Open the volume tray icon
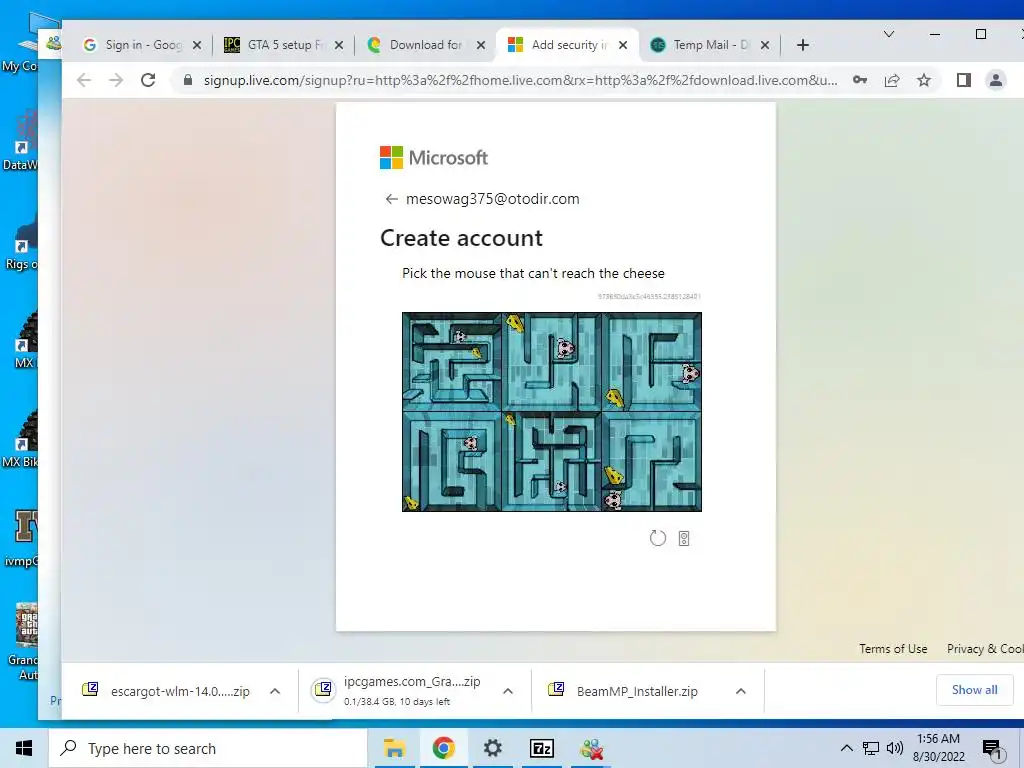The height and width of the screenshot is (768, 1024). pyautogui.click(x=895, y=748)
